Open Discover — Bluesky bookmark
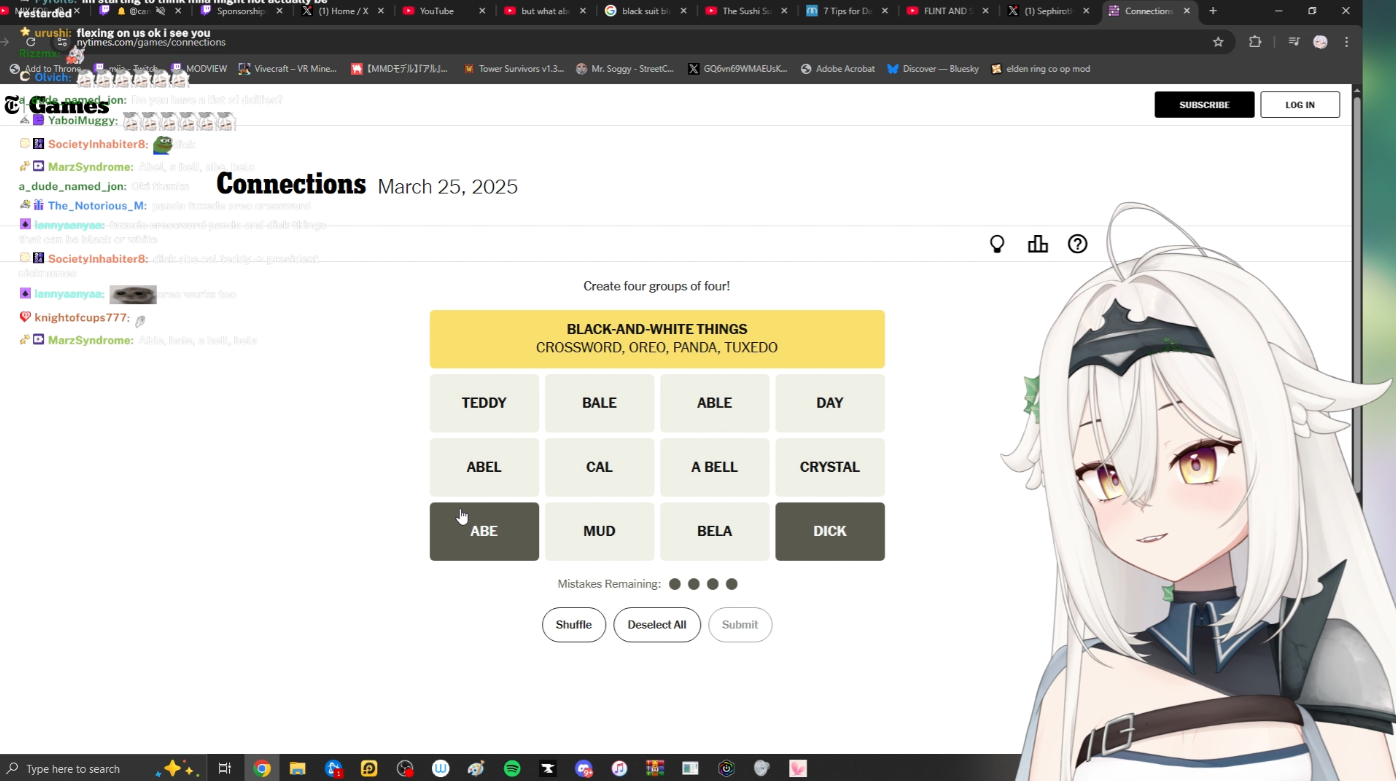 (933, 69)
